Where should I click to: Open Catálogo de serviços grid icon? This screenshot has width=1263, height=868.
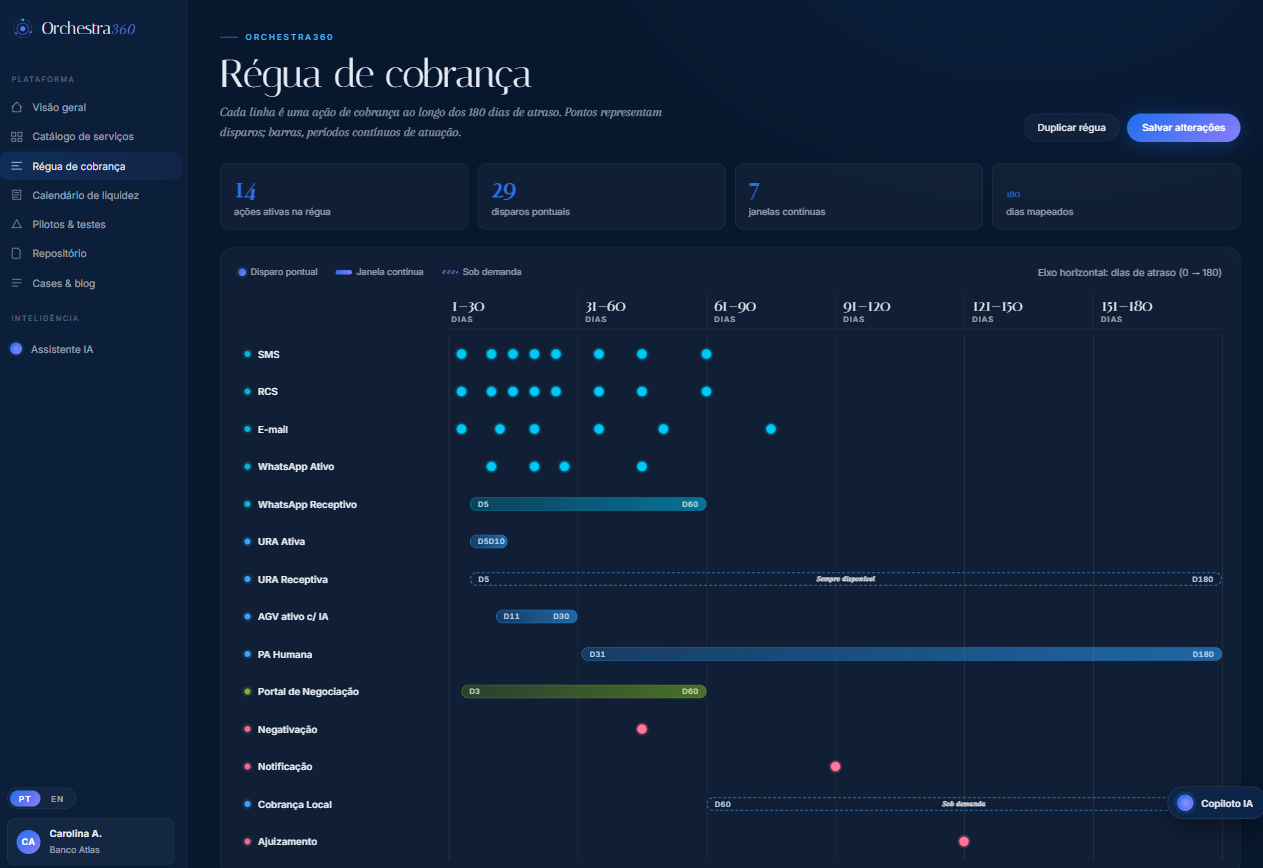point(16,136)
